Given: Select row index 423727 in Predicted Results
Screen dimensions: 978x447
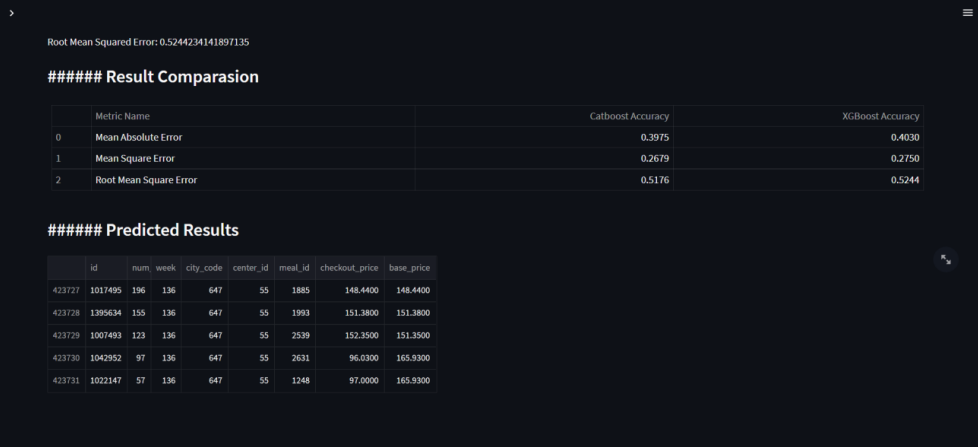Looking at the screenshot, I should [66, 290].
